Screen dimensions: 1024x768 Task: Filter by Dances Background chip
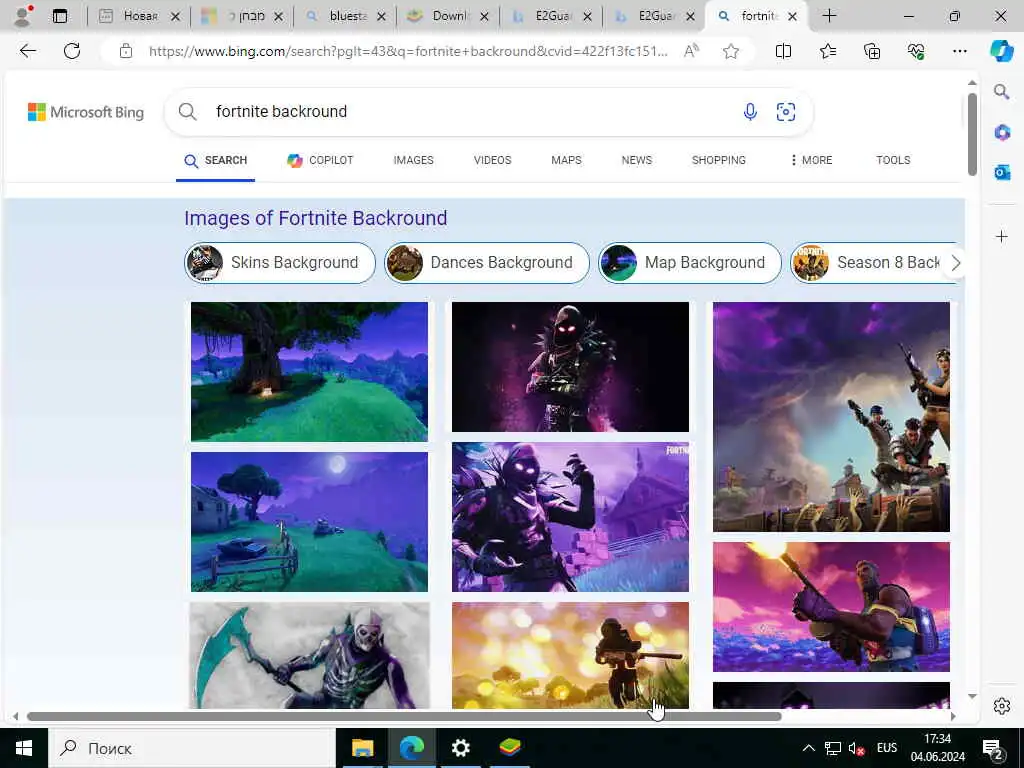click(487, 263)
